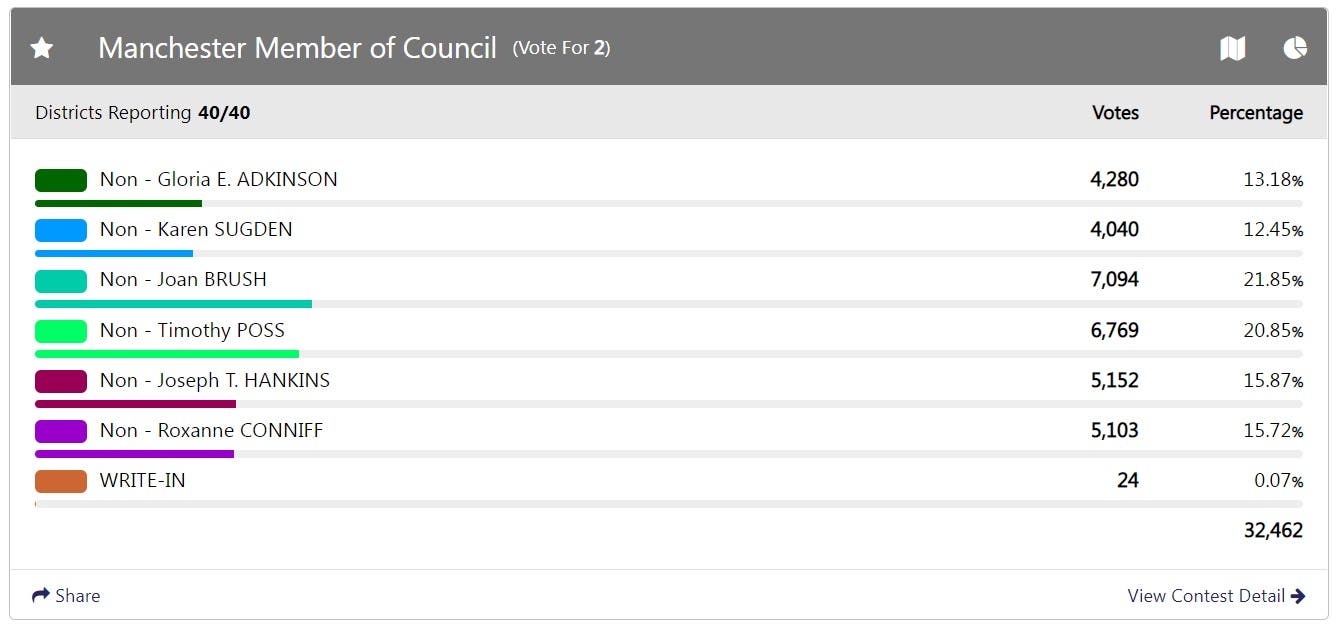The width and height of the screenshot is (1337, 637).
Task: Select the Manchester Member of Council title
Action: (x=297, y=48)
